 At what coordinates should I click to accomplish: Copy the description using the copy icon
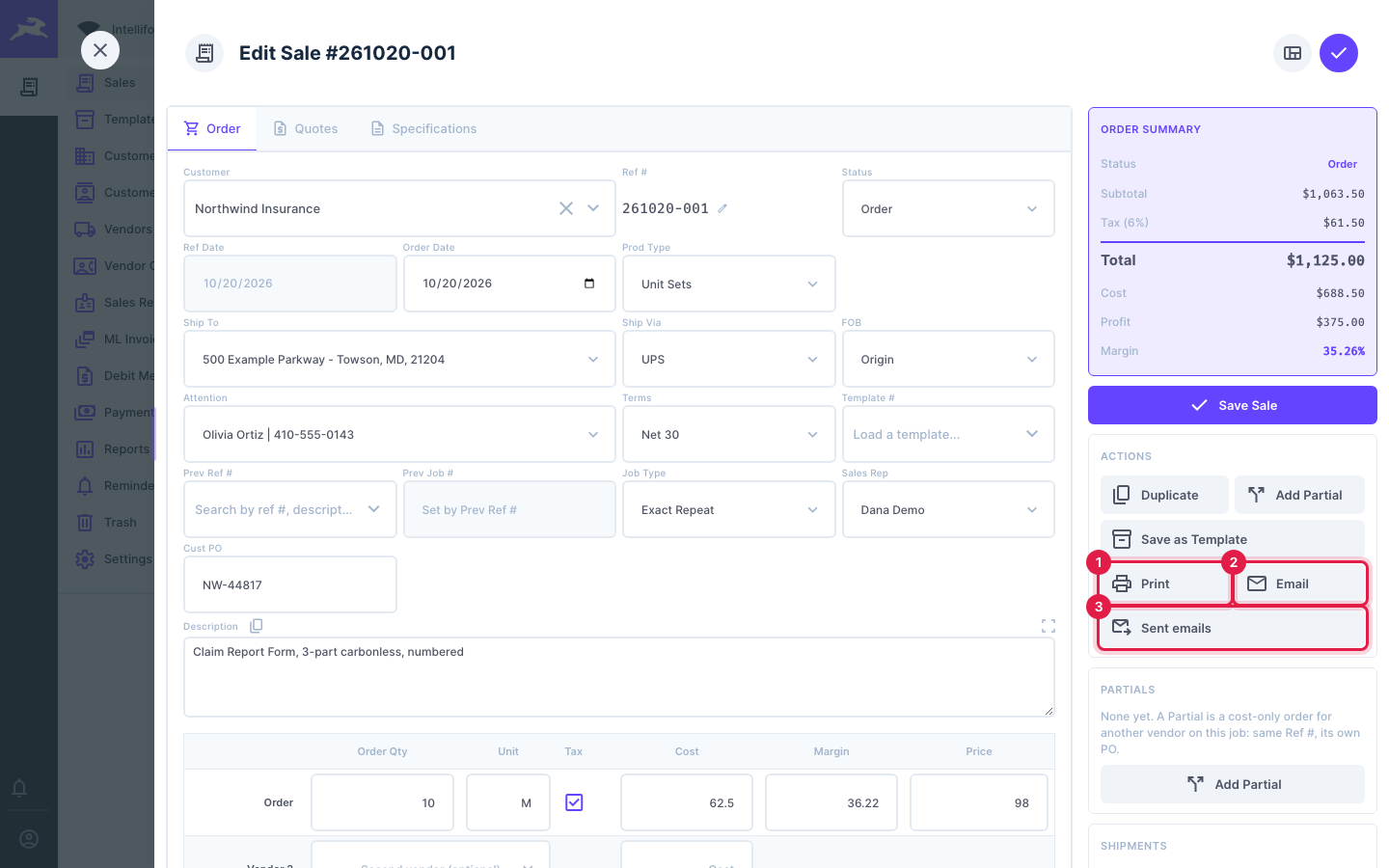click(257, 626)
